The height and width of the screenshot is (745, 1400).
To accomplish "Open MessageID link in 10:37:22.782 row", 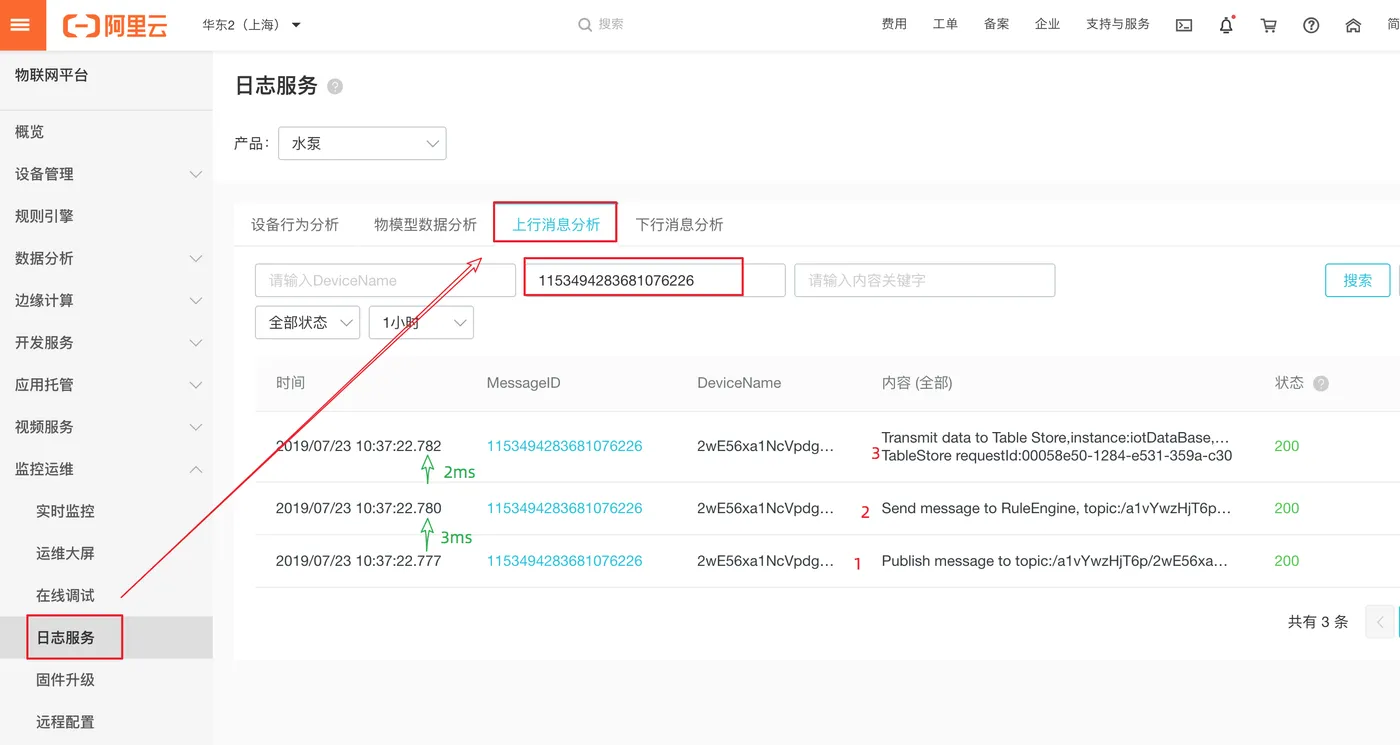I will (564, 446).
